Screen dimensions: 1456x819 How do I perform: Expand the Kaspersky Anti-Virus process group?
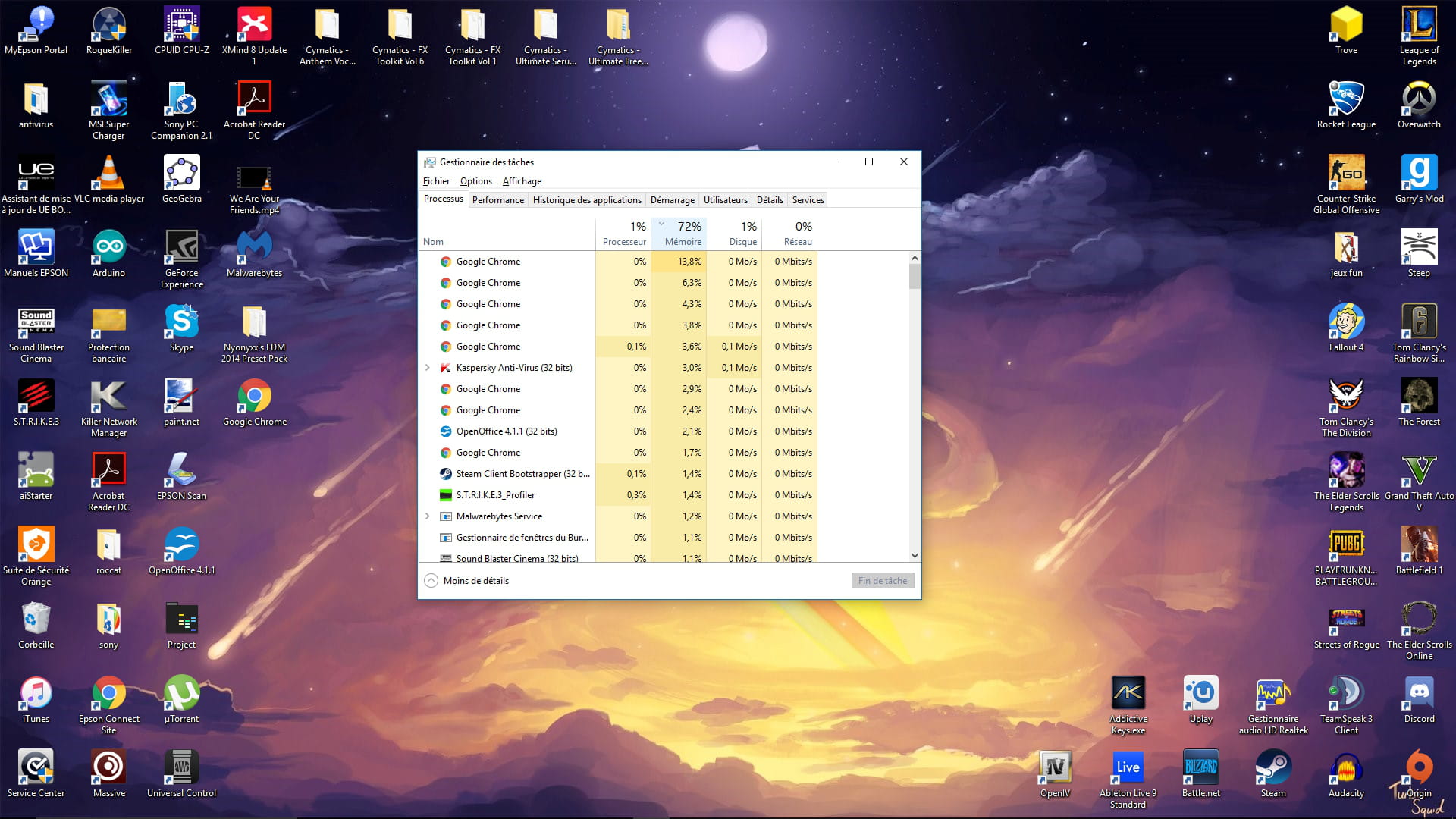428,368
